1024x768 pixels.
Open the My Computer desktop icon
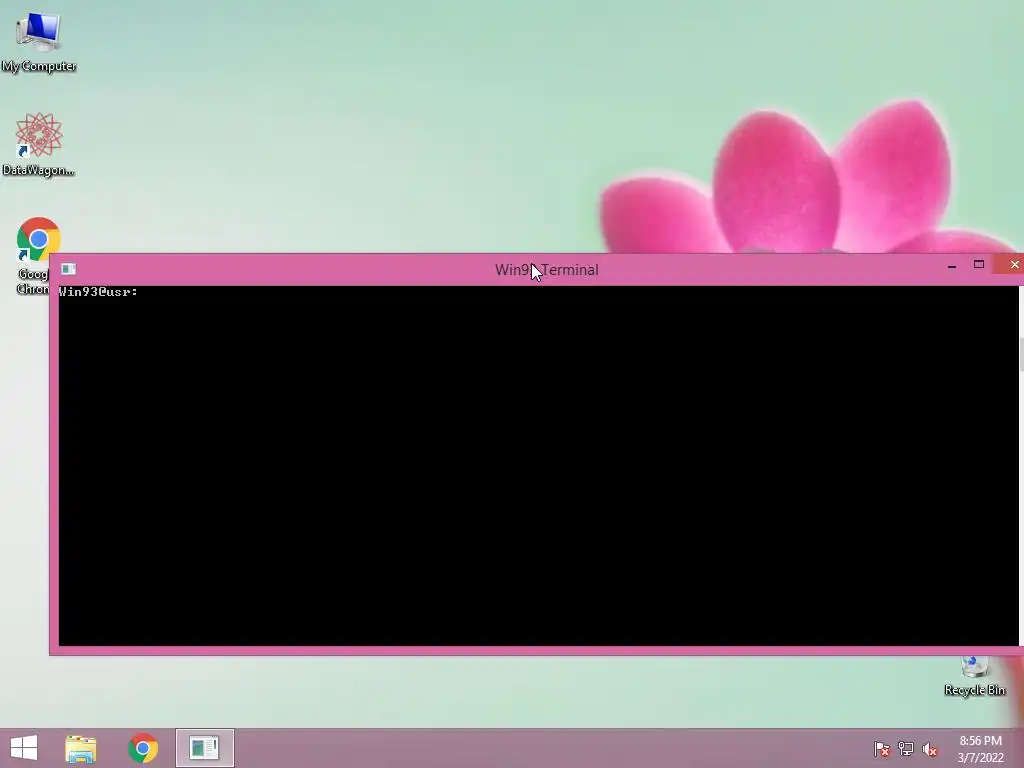pos(39,40)
